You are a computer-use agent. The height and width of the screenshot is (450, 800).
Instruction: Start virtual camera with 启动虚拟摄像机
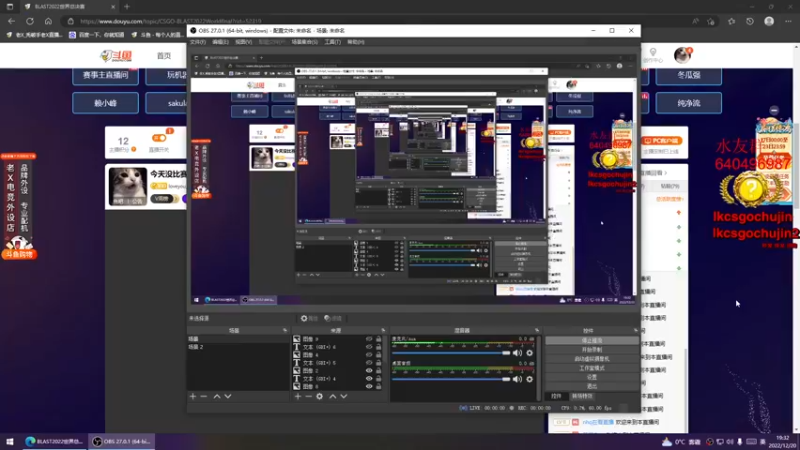point(592,359)
